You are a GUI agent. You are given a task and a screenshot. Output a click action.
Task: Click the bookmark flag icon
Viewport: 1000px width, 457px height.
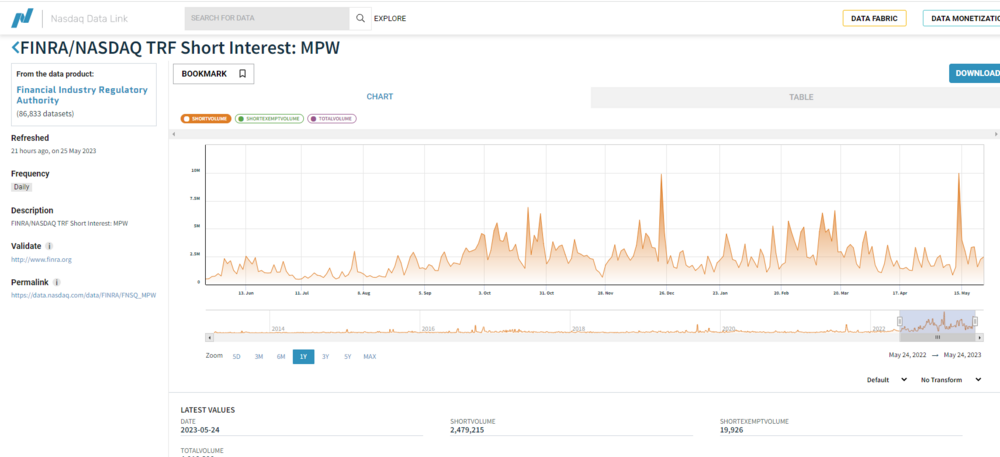click(x=242, y=74)
